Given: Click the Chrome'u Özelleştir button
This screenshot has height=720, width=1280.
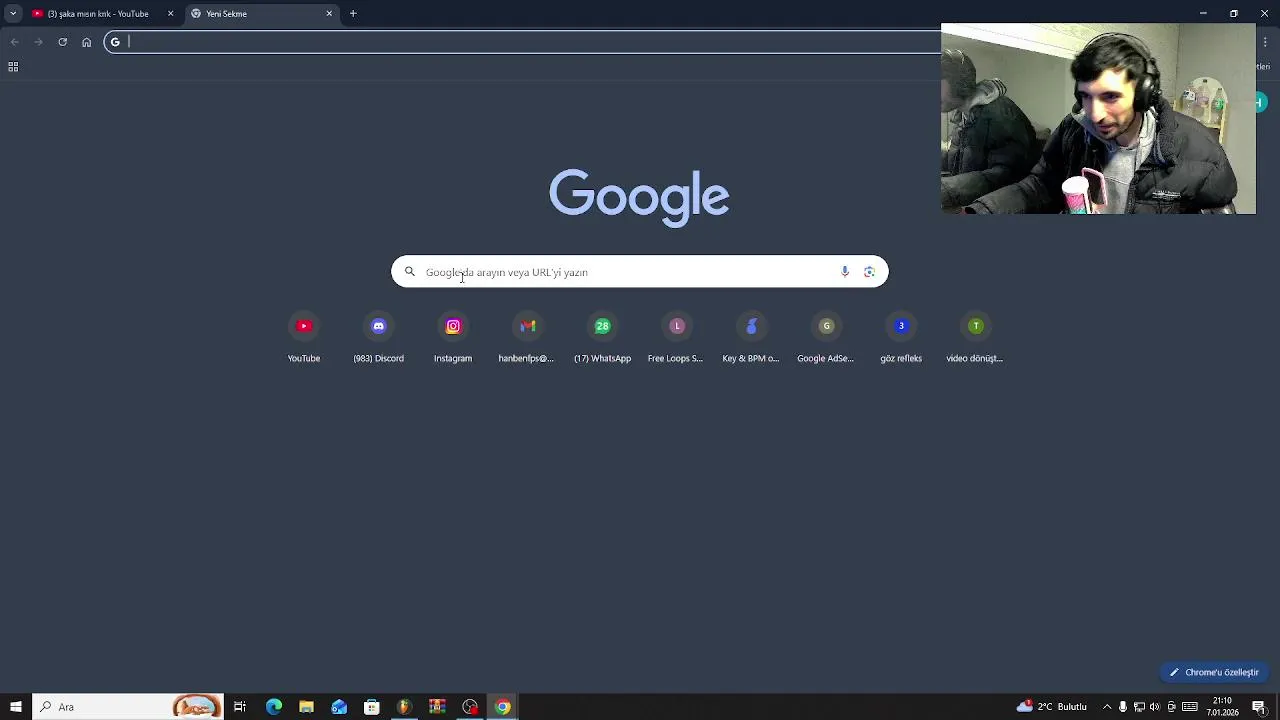Looking at the screenshot, I should [1214, 672].
